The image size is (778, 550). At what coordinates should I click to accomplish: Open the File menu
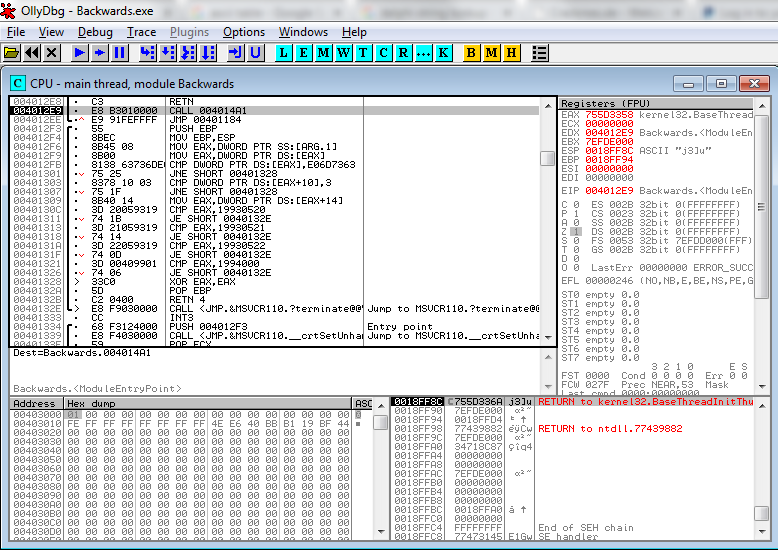16,32
